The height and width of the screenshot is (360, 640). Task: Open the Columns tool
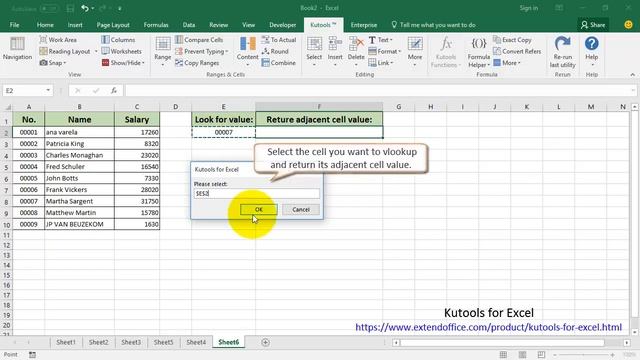tap(118, 40)
